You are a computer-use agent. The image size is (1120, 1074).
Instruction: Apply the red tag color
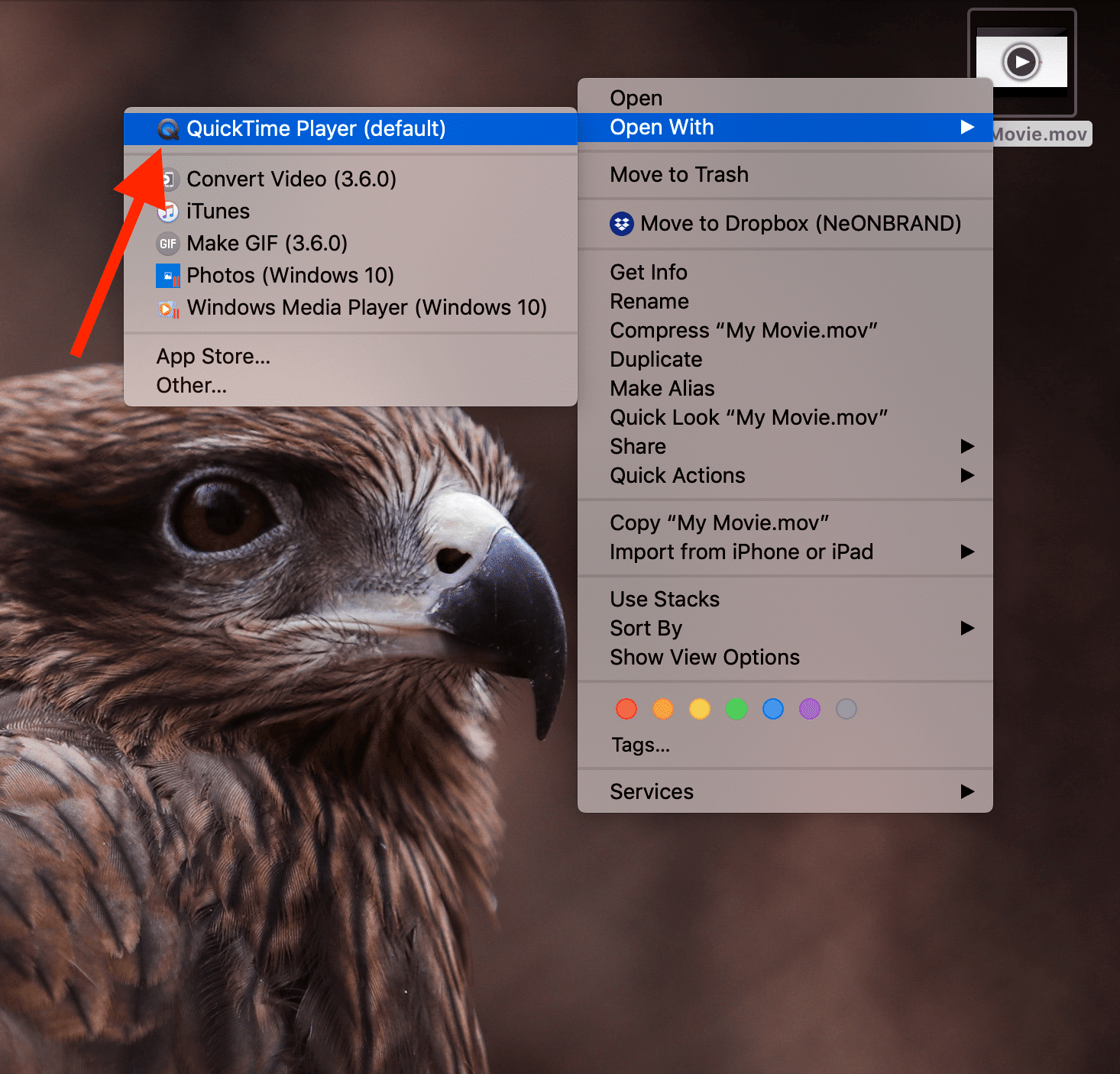coord(626,709)
